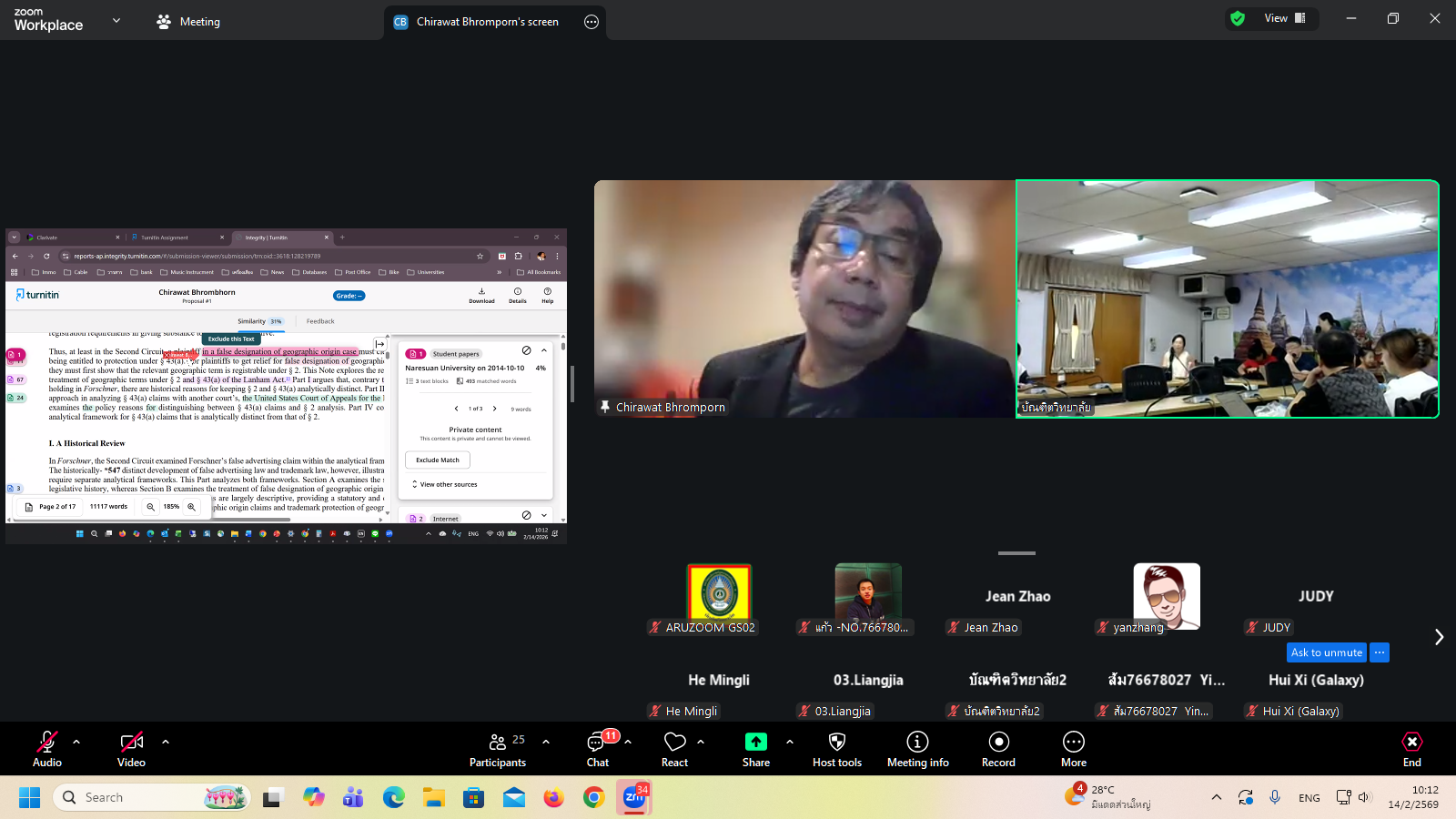The width and height of the screenshot is (1456, 819).
Task: Show Meeting info
Action: (917, 748)
